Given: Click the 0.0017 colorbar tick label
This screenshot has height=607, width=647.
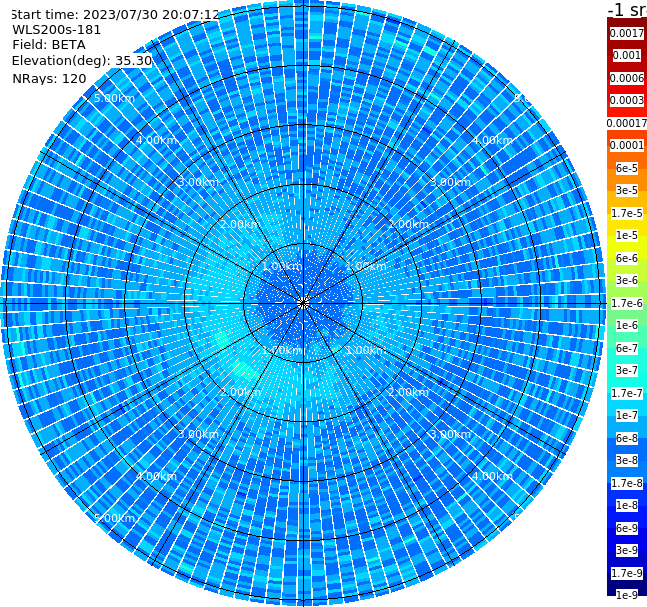Looking at the screenshot, I should (x=626, y=33).
